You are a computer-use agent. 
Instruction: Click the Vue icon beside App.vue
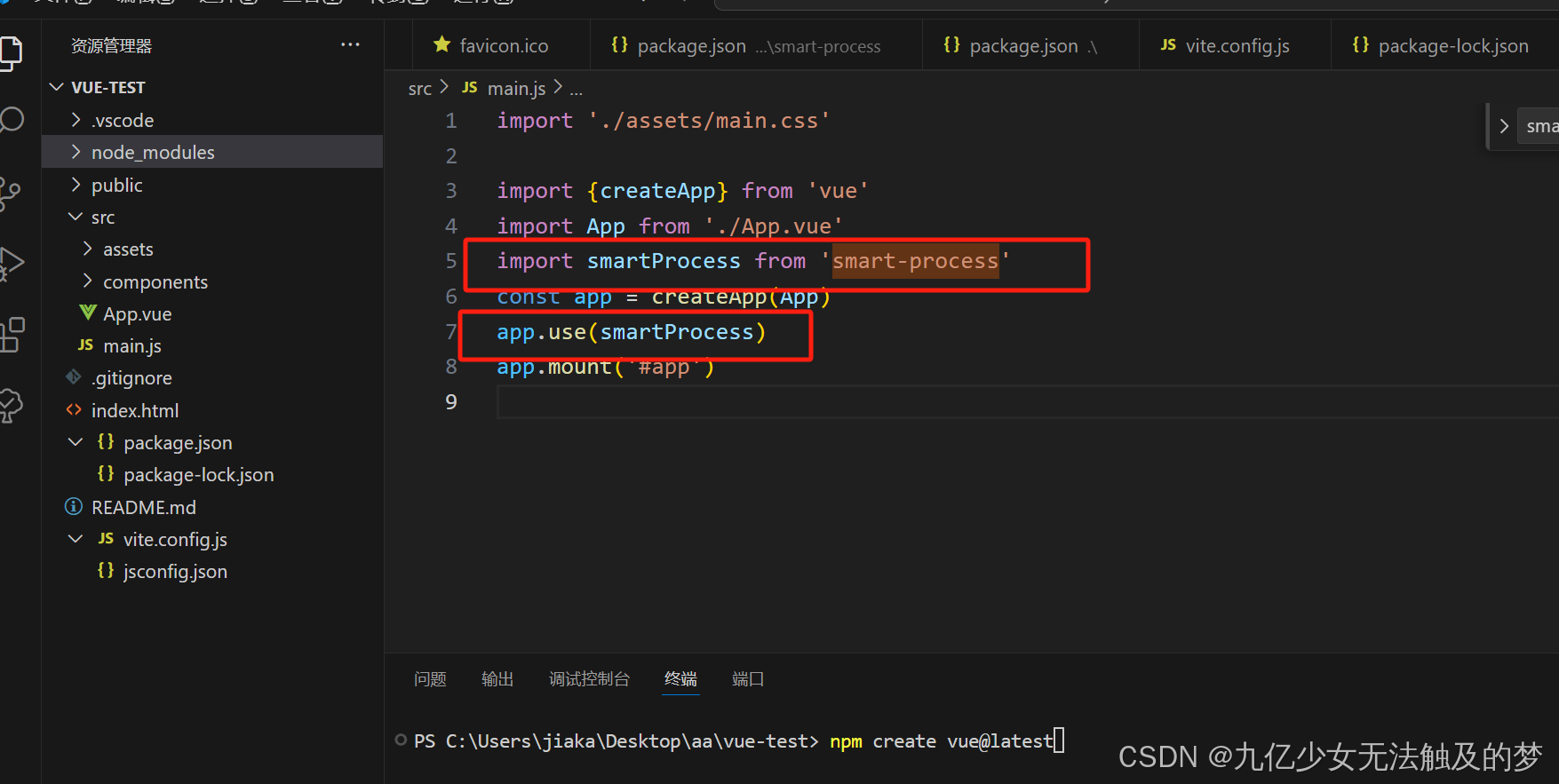pos(87,313)
